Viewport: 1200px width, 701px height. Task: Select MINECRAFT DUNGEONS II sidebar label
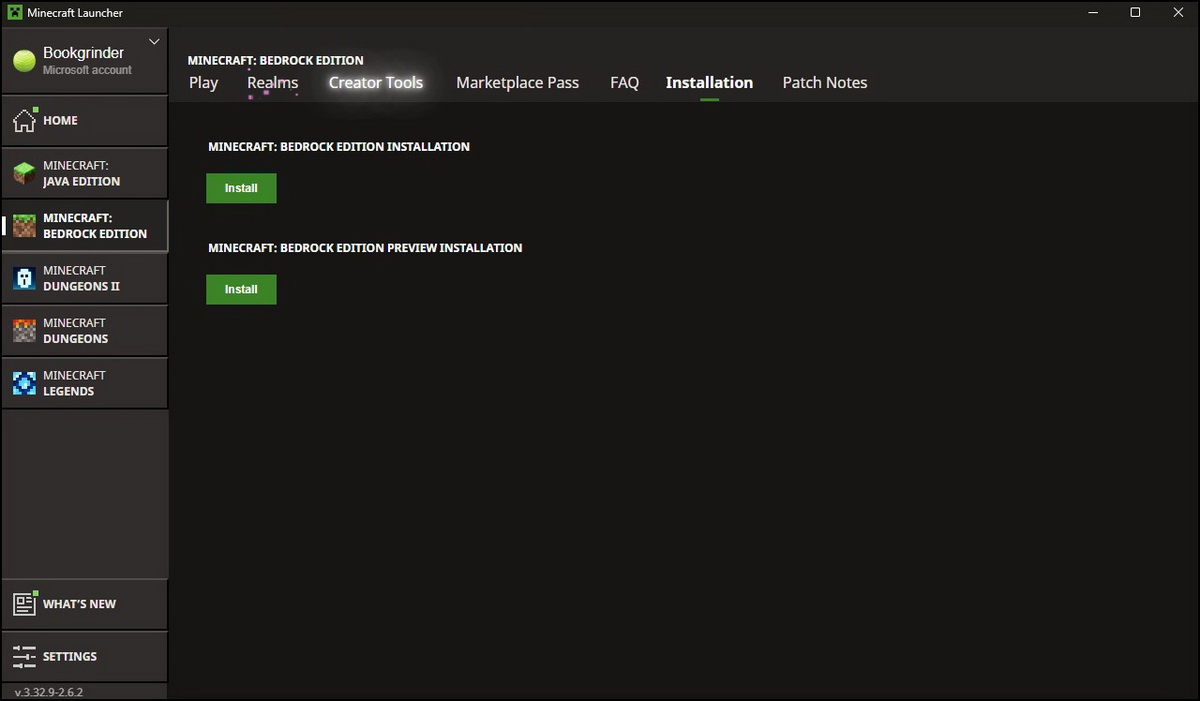81,278
